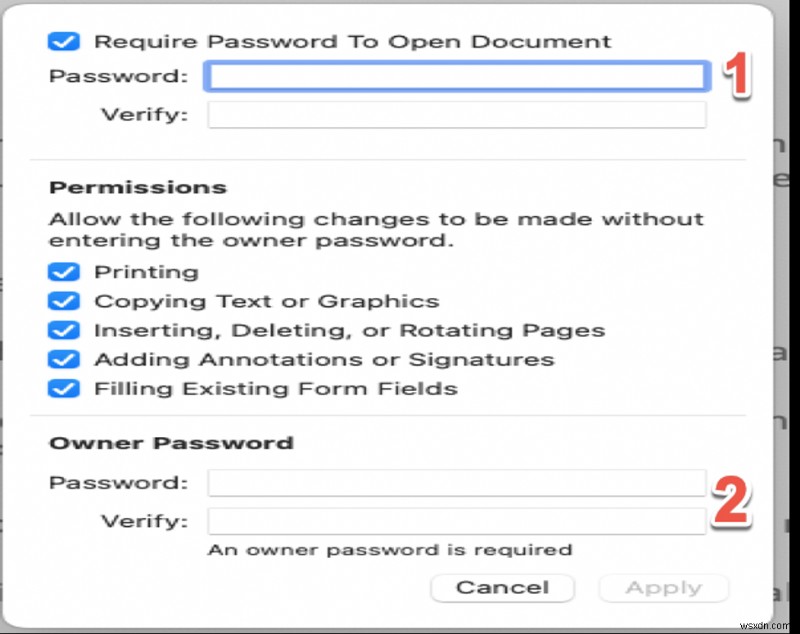Uncheck Copying Text or Graphics
The height and width of the screenshot is (634, 800).
[63, 300]
